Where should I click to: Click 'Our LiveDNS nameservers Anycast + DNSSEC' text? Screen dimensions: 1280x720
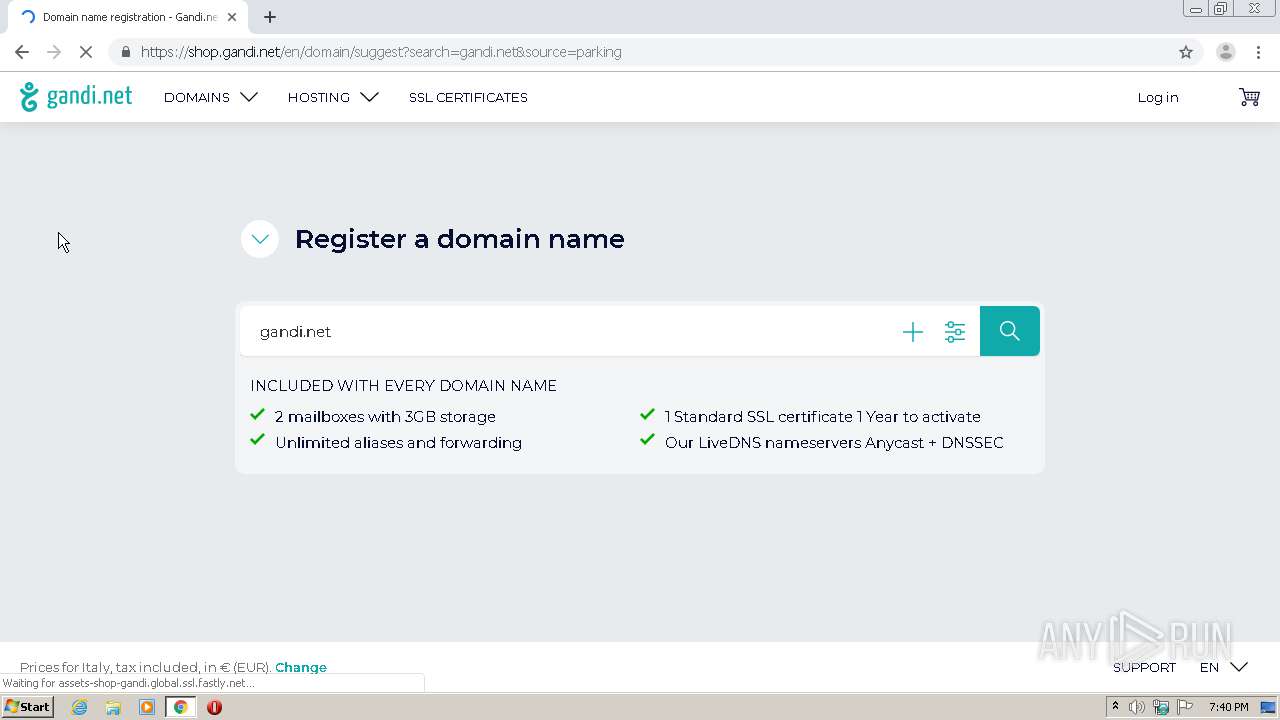[x=834, y=443]
